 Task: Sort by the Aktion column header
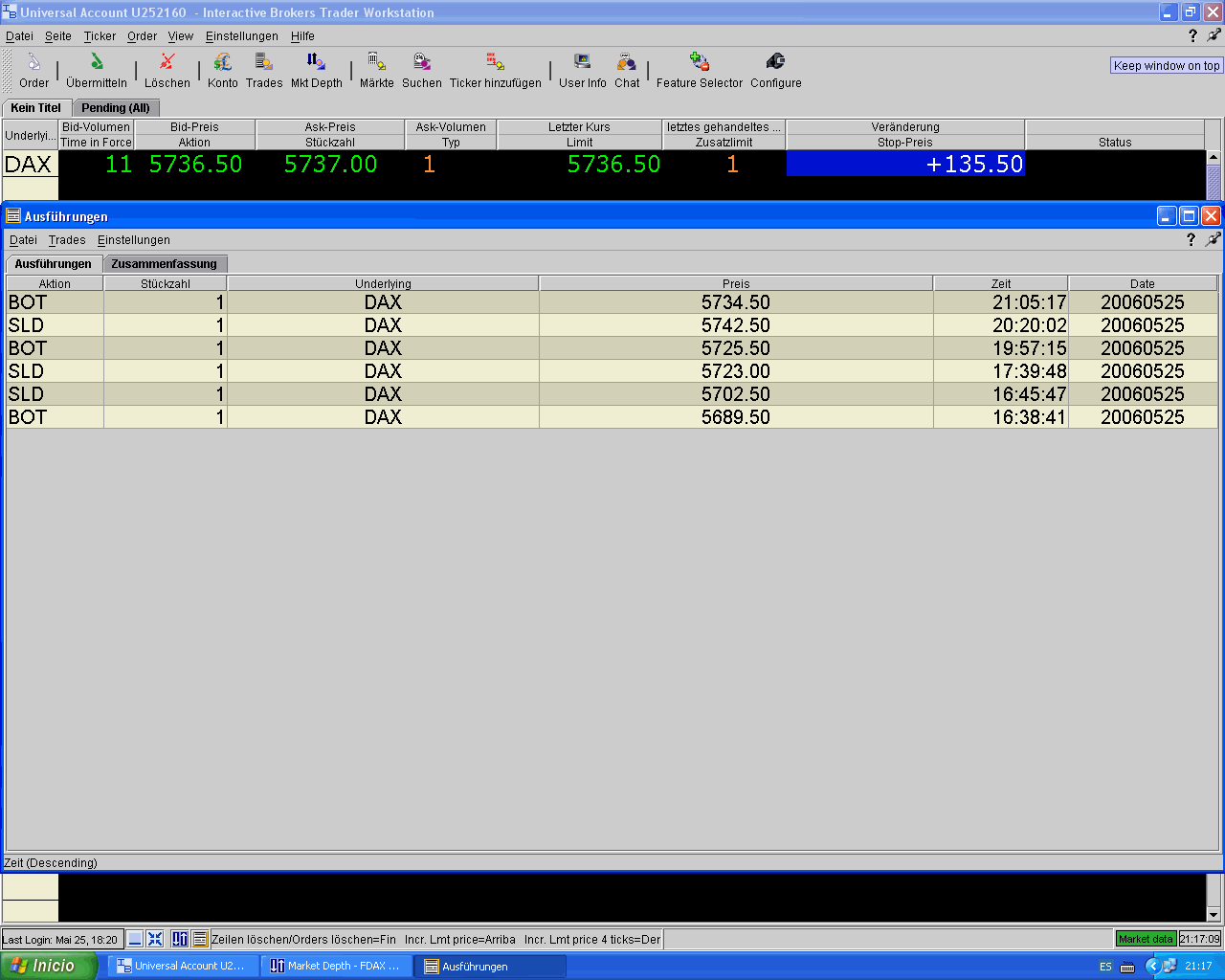click(55, 283)
